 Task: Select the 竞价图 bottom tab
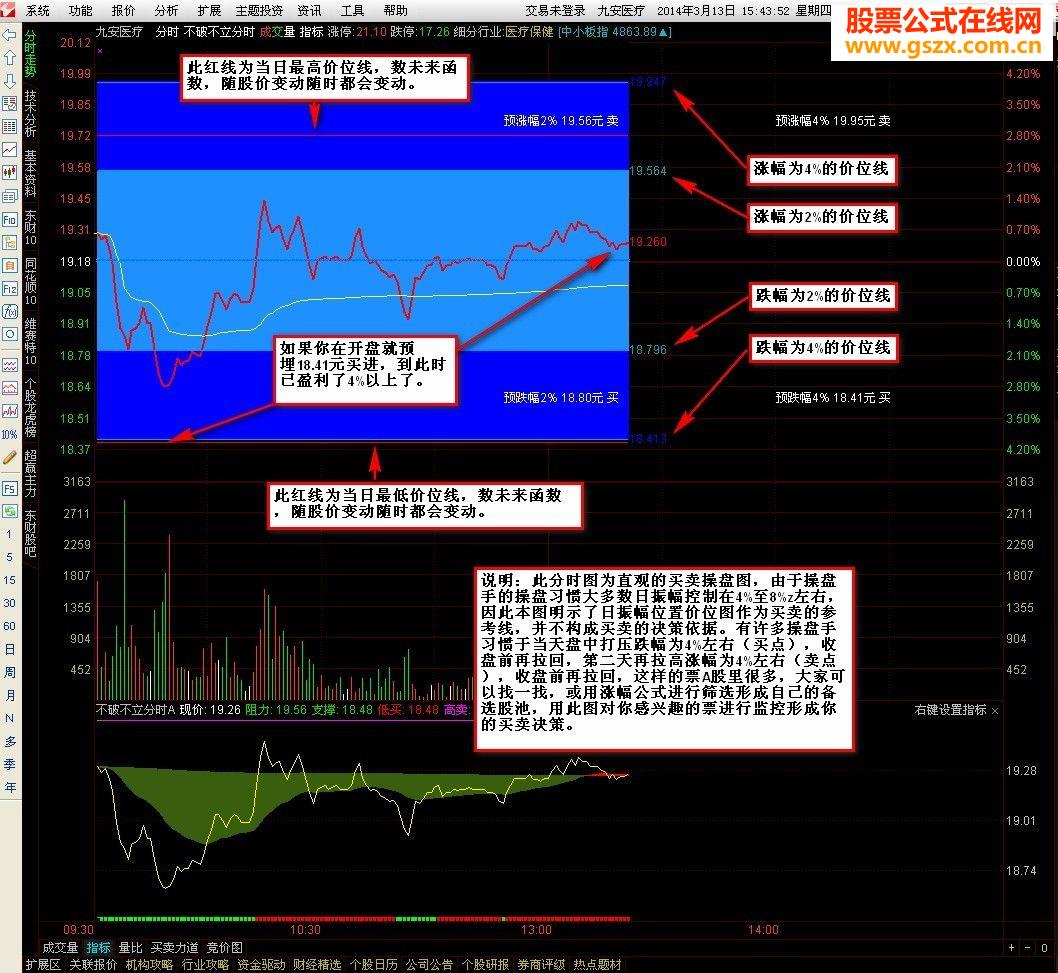[x=225, y=948]
